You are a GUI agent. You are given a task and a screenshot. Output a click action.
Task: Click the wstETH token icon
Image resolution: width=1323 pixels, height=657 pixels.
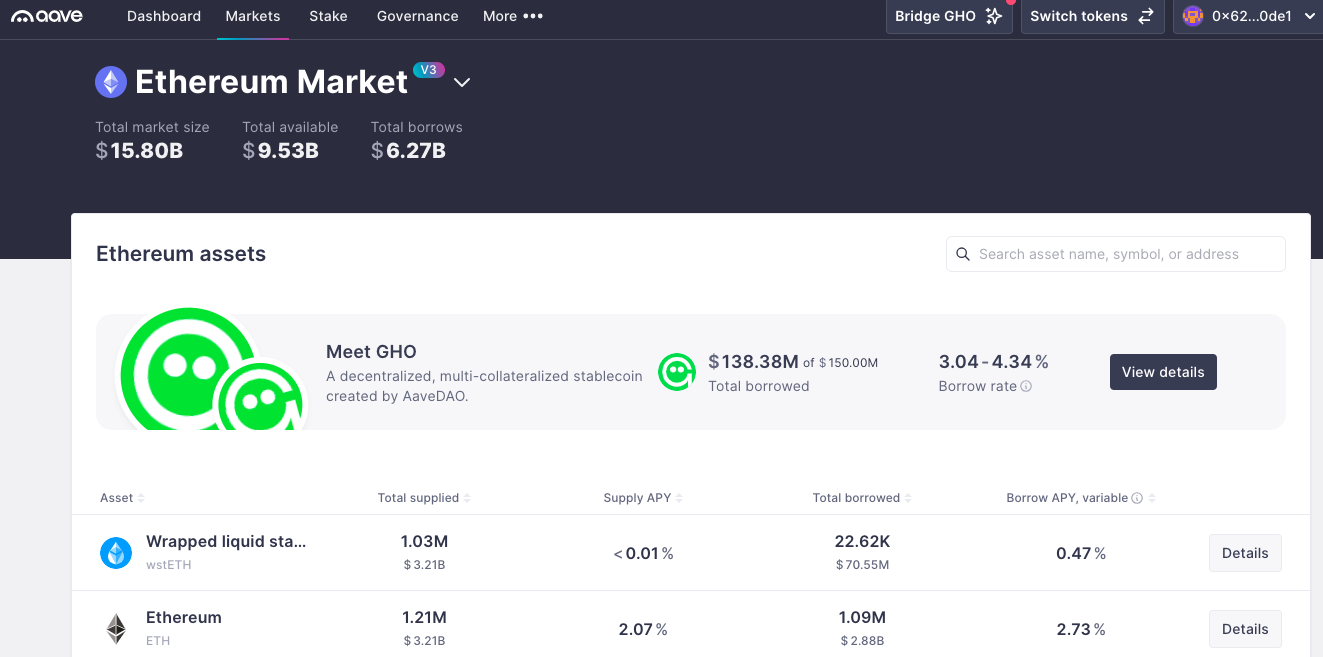tap(116, 553)
